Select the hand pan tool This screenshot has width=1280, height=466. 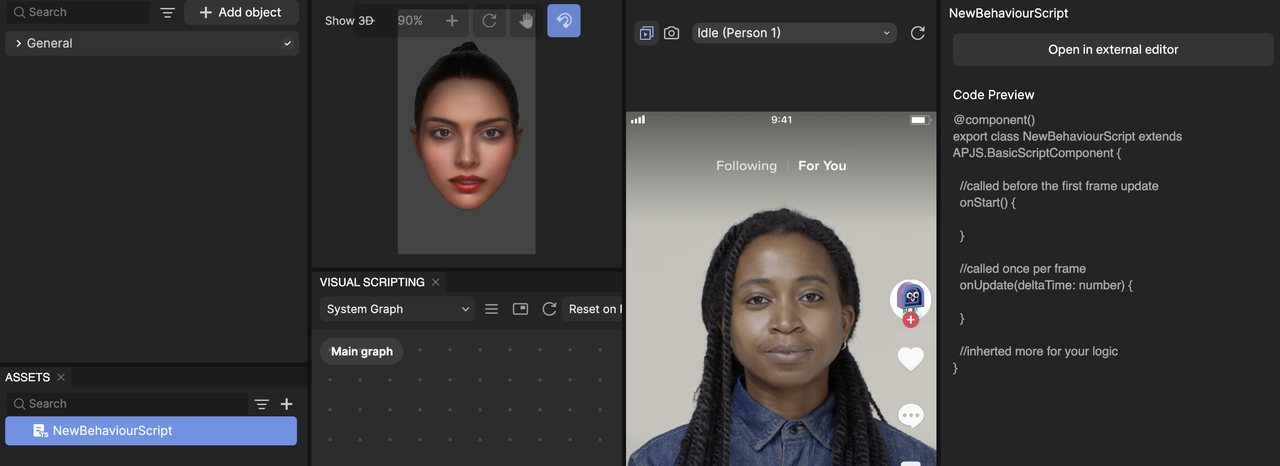point(526,21)
